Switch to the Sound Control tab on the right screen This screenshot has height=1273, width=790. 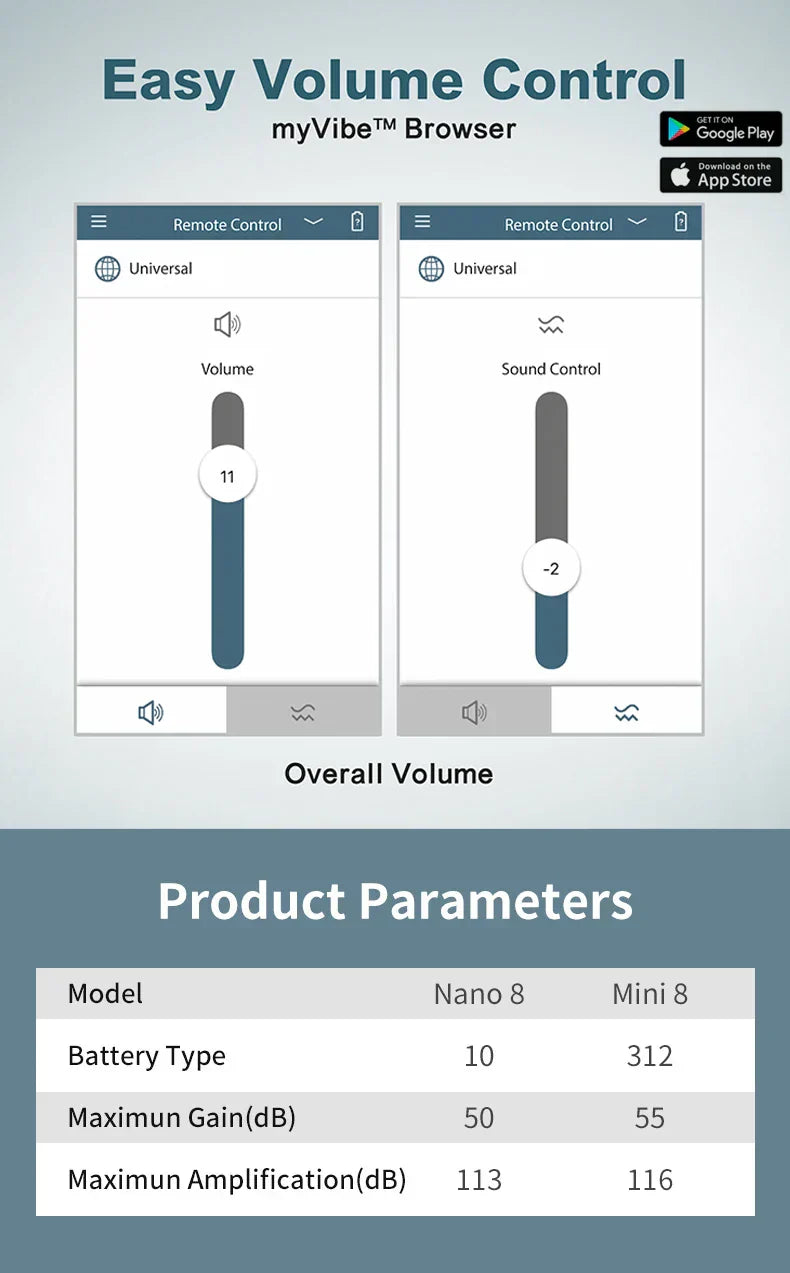[626, 712]
